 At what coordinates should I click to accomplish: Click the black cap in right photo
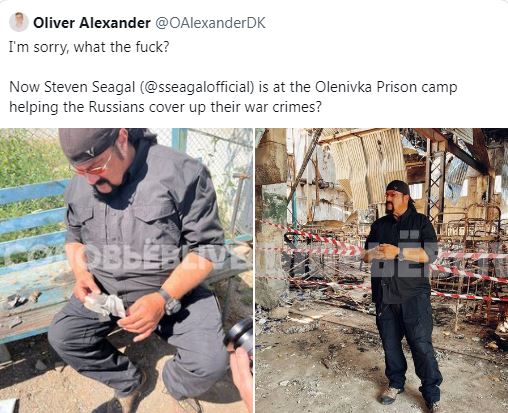click(398, 187)
